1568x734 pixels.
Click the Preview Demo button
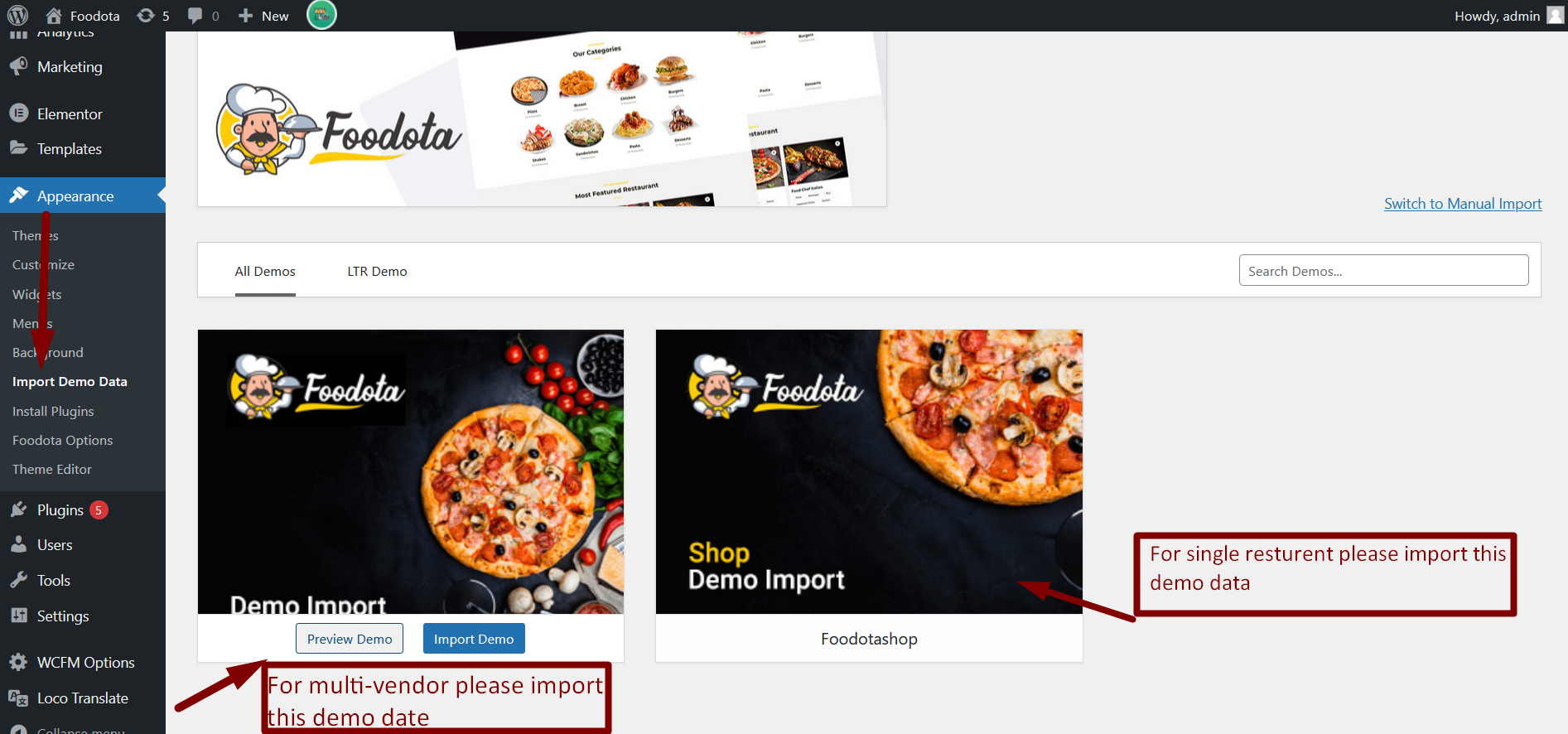coord(350,639)
